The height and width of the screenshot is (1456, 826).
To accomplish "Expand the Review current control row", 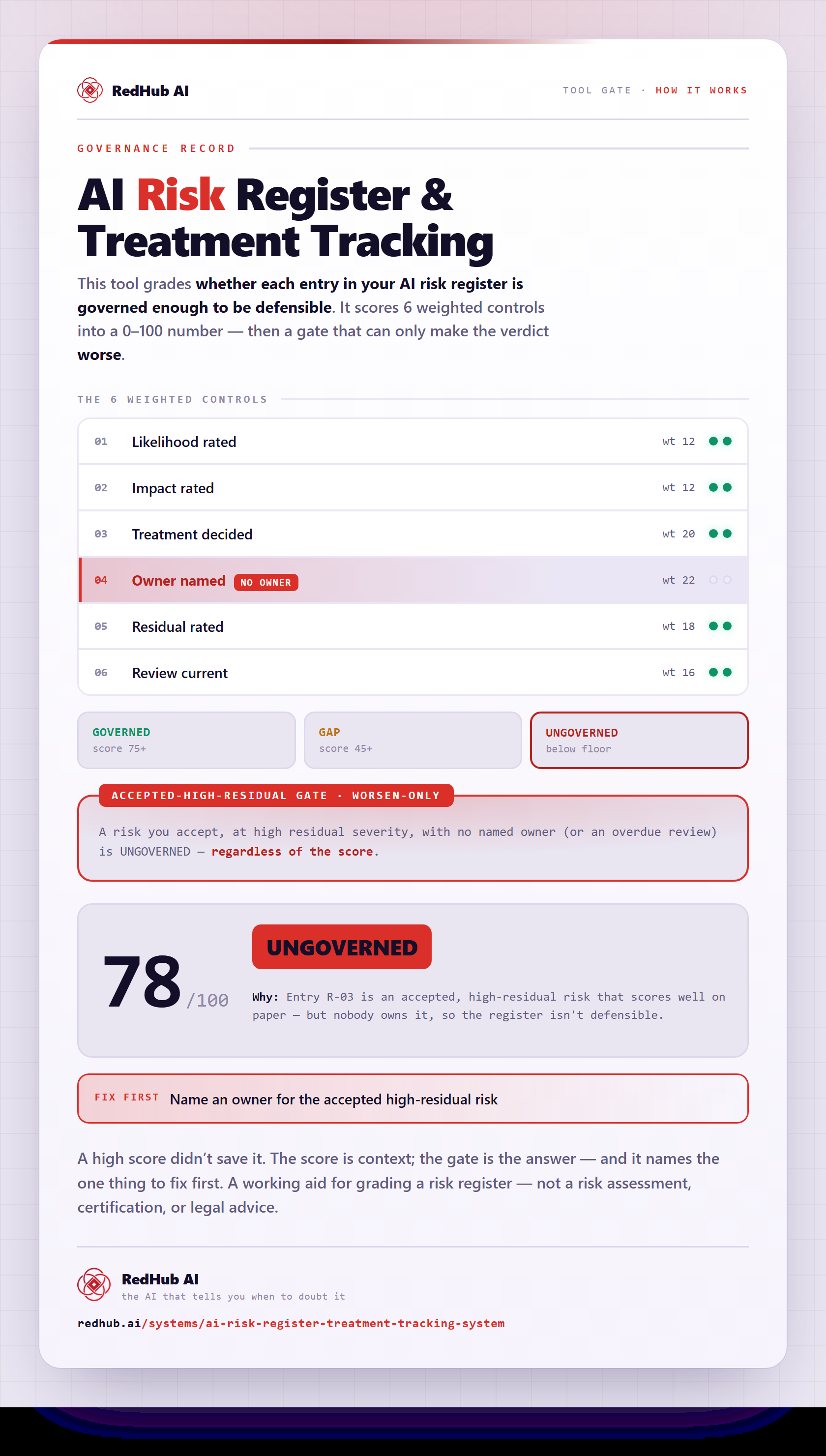I will click(413, 672).
